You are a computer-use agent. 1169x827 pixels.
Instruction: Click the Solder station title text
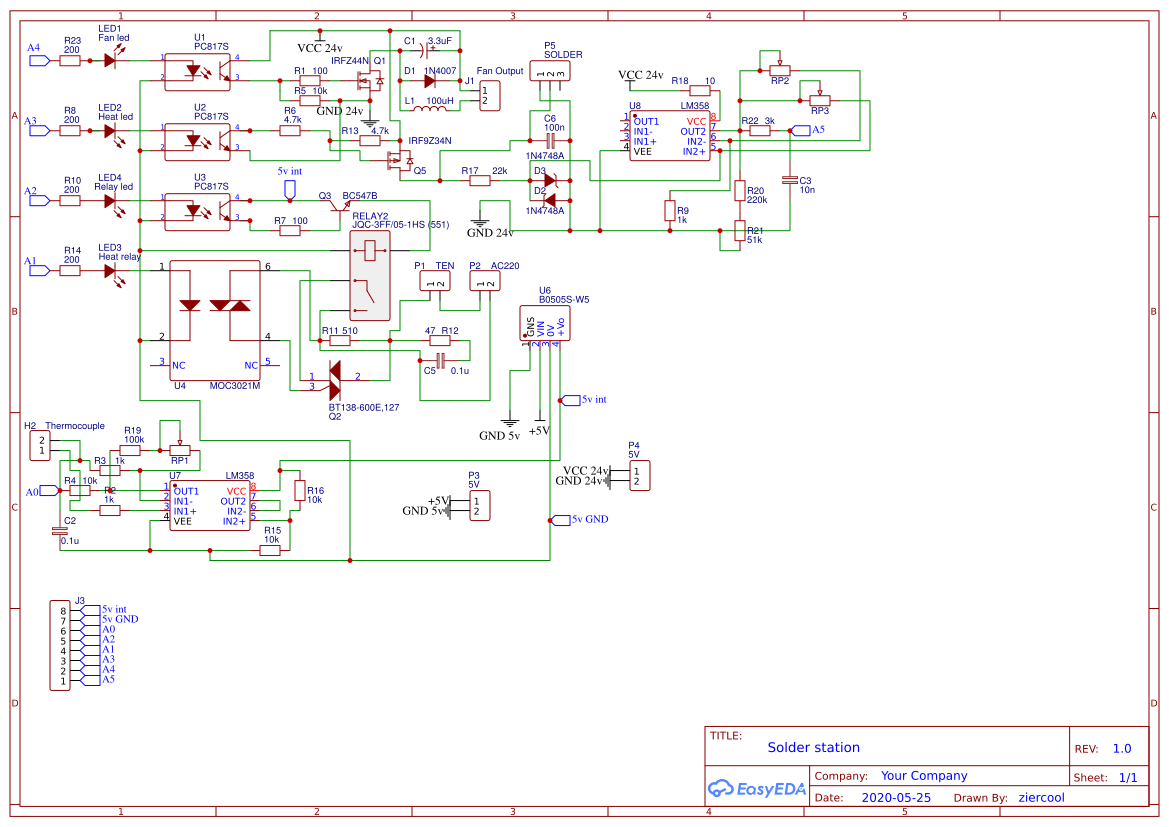click(x=813, y=747)
